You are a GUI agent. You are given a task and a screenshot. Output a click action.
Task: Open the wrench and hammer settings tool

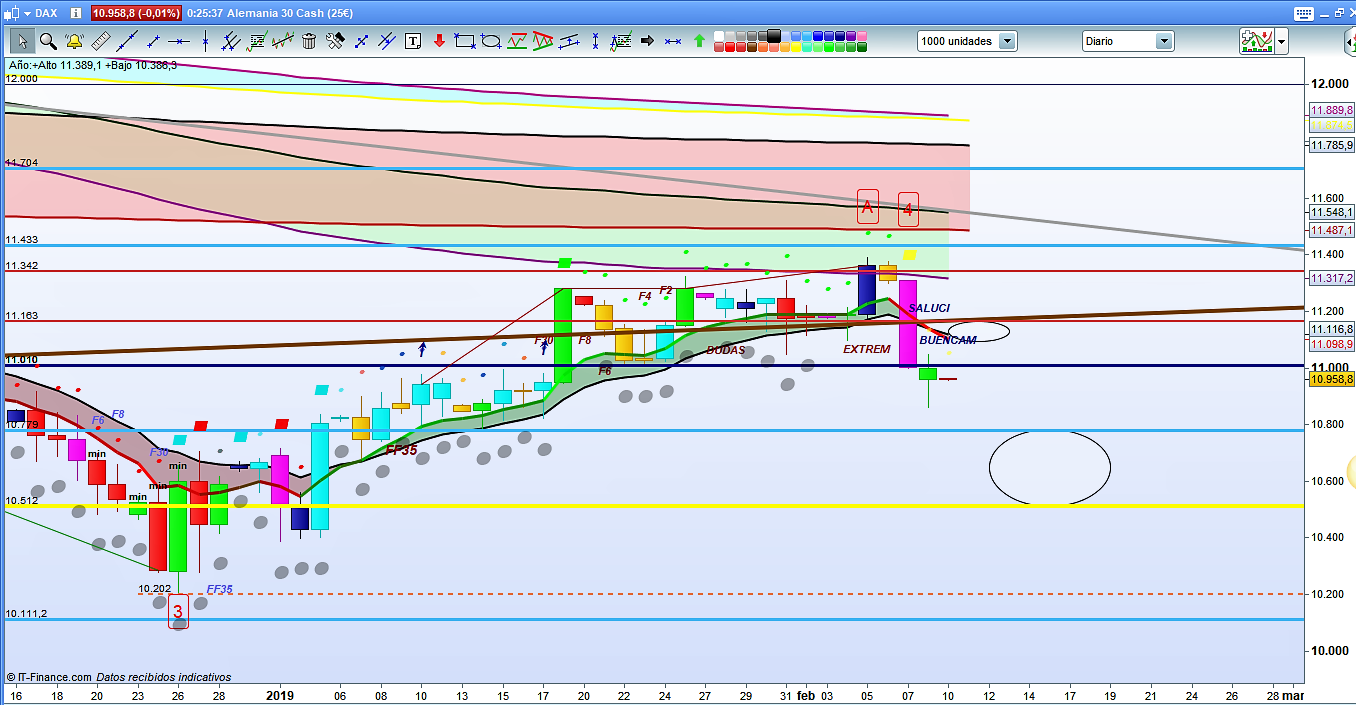[x=335, y=41]
